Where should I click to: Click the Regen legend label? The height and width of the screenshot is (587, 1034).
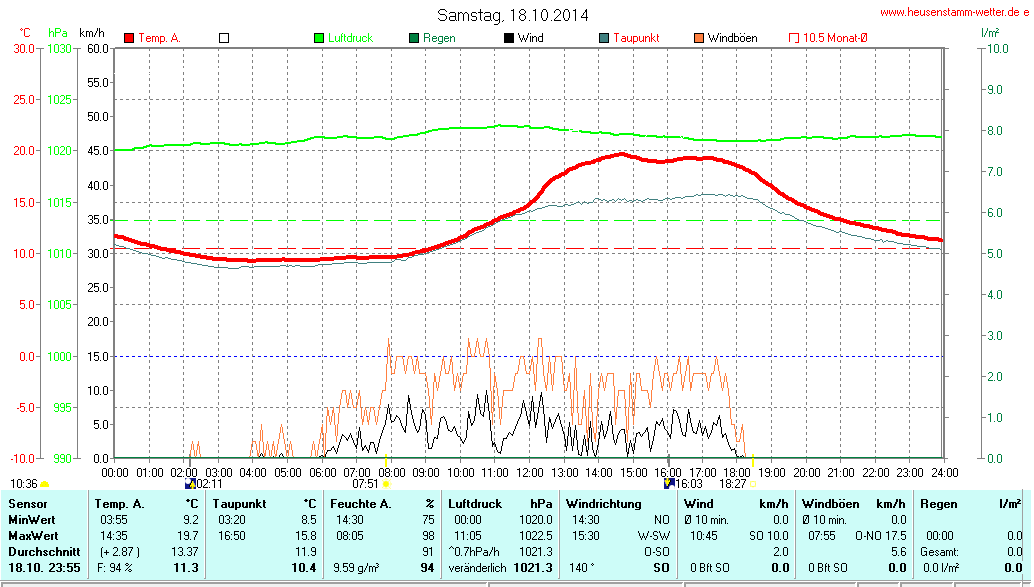439,38
